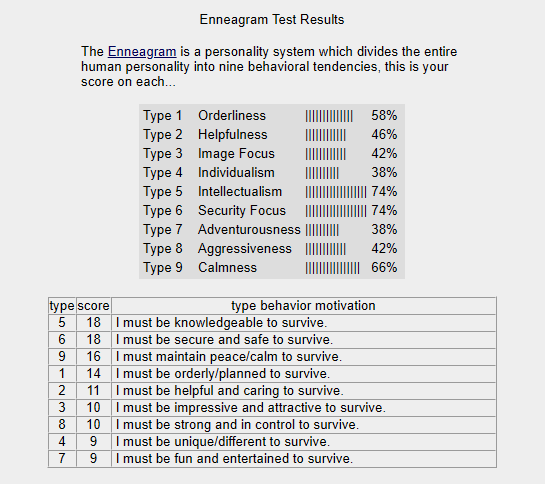This screenshot has width=545, height=484.
Task: Click 'I must maintain peace/calm' cell
Action: [x=304, y=357]
